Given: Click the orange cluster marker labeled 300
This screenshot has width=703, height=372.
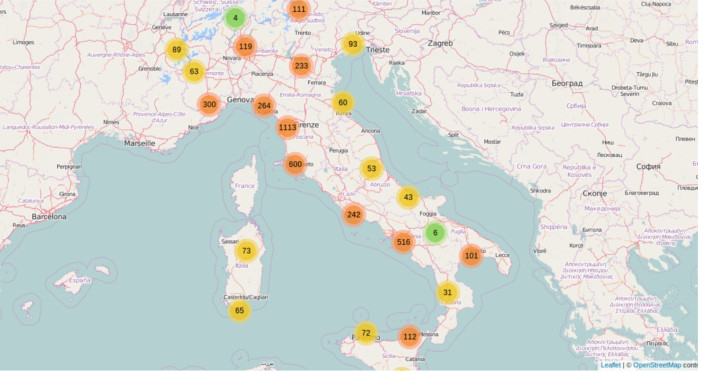Looking at the screenshot, I should (209, 104).
